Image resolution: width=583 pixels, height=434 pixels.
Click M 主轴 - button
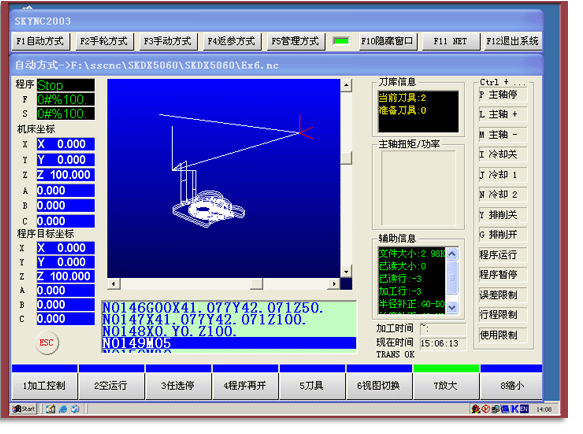pos(502,135)
